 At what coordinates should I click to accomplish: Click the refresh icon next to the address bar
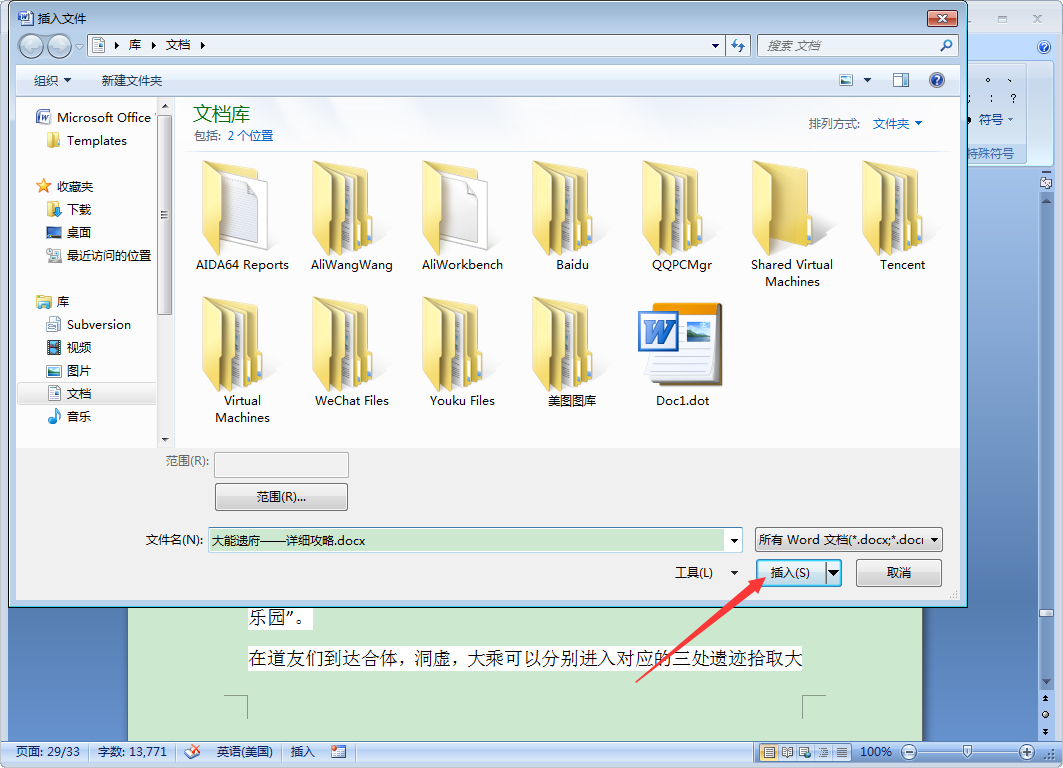pos(737,45)
